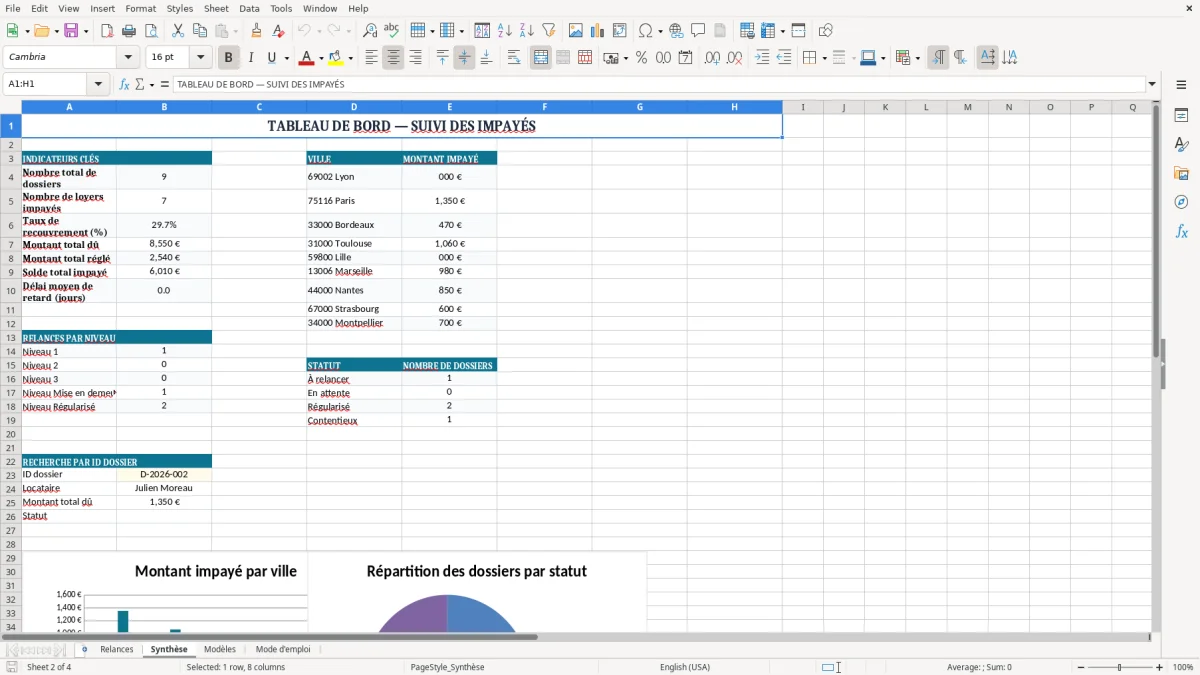This screenshot has width=1200, height=675.
Task: Sort descending Z to A
Action: pos(527,30)
